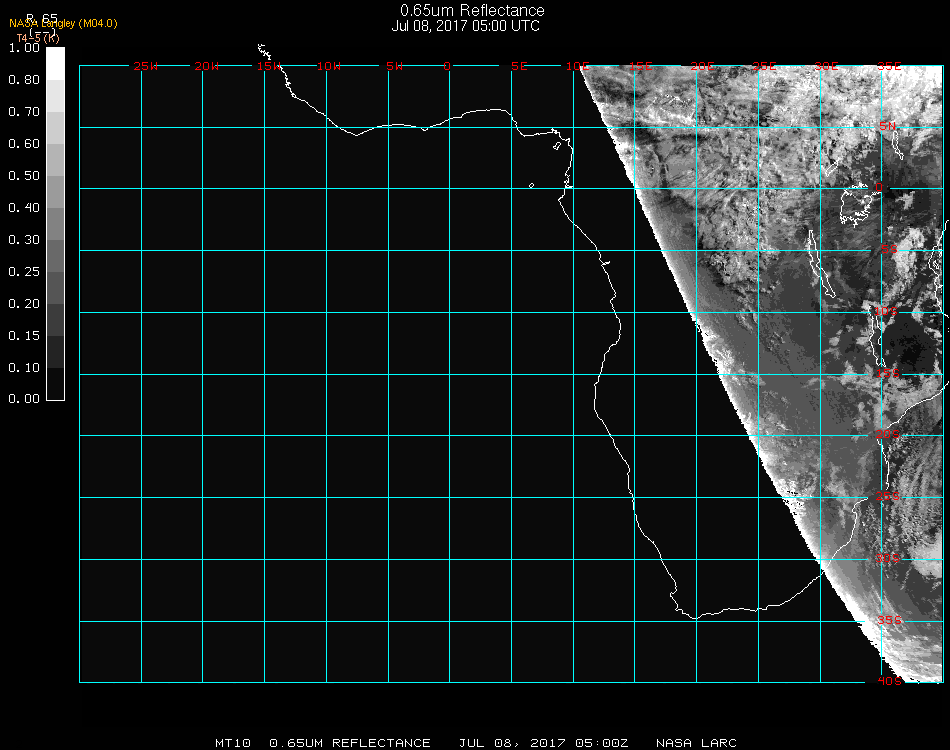Viewport: 950px width, 750px height.
Task: Click the 20W longitude label
Action: pyautogui.click(x=207, y=66)
